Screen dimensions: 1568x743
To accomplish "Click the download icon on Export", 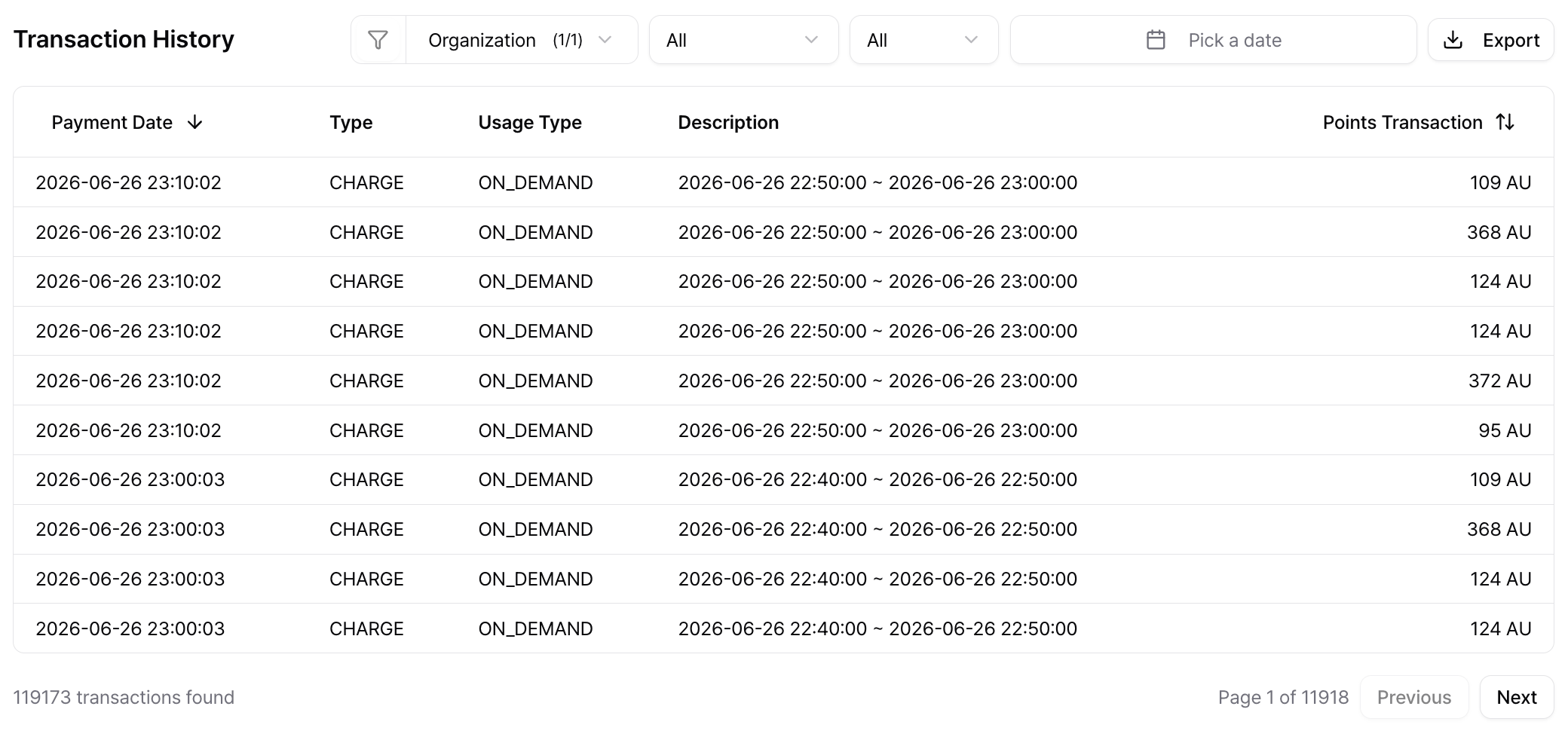I will point(1453,40).
